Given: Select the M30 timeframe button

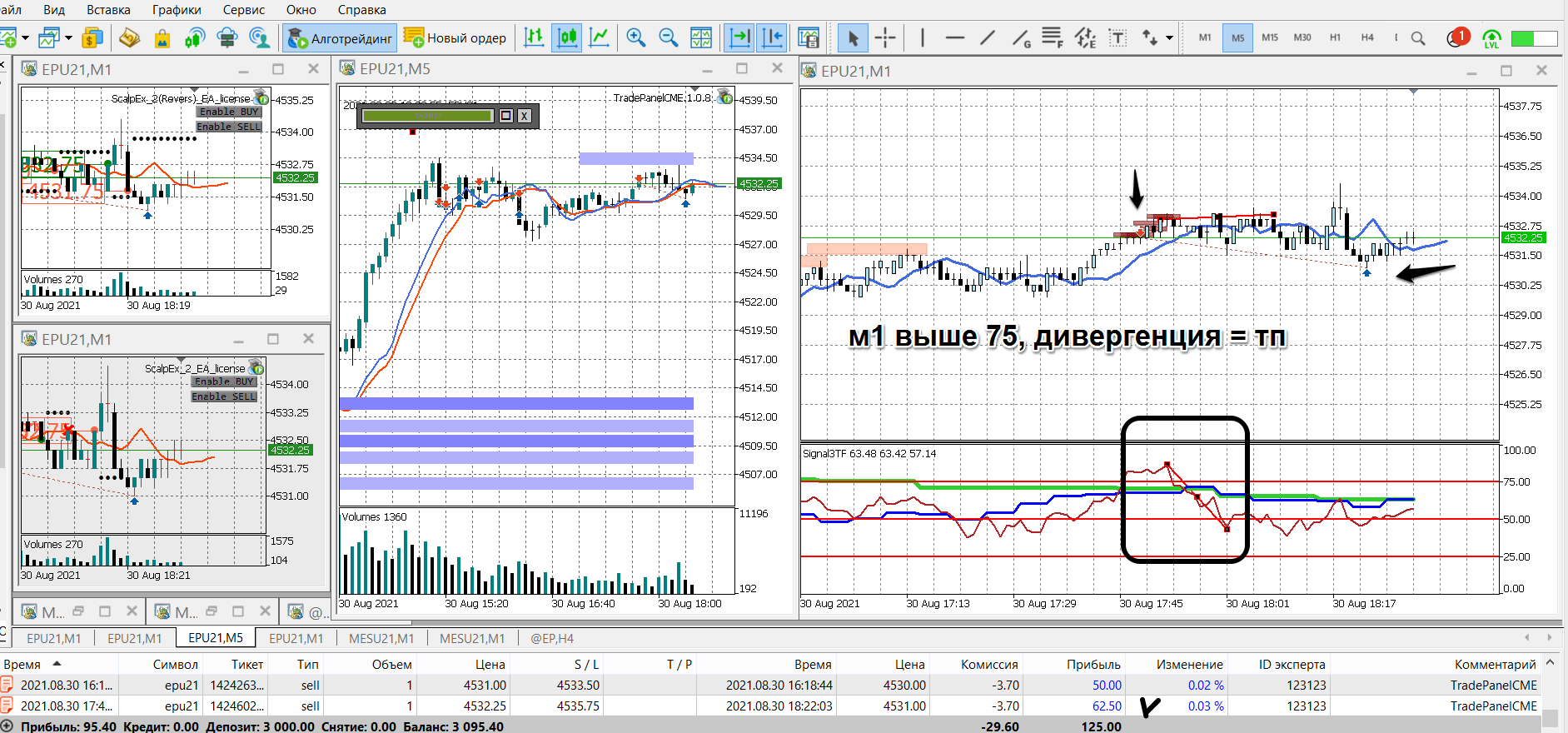Looking at the screenshot, I should coord(1302,37).
